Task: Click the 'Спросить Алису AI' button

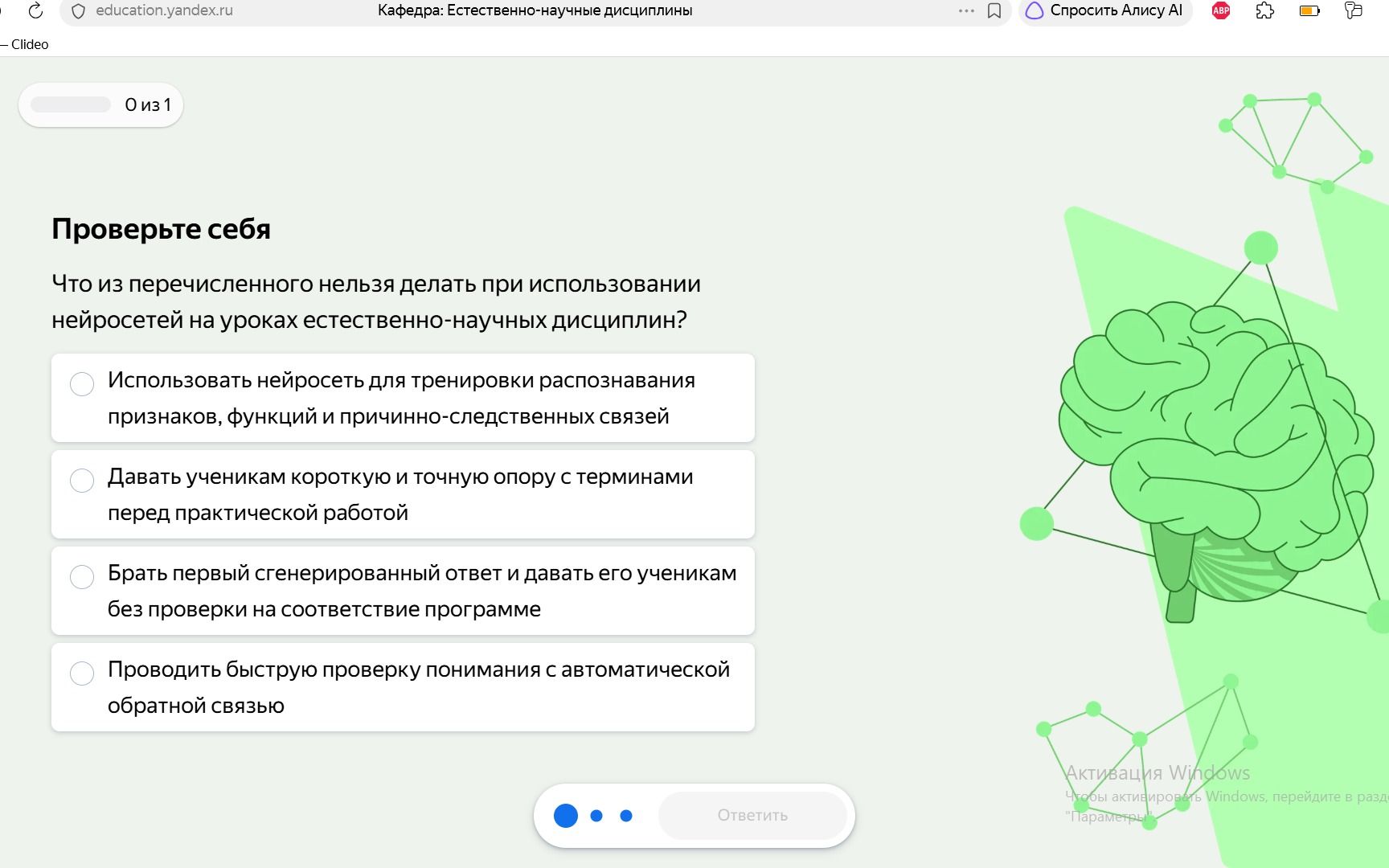Action: [x=1105, y=11]
